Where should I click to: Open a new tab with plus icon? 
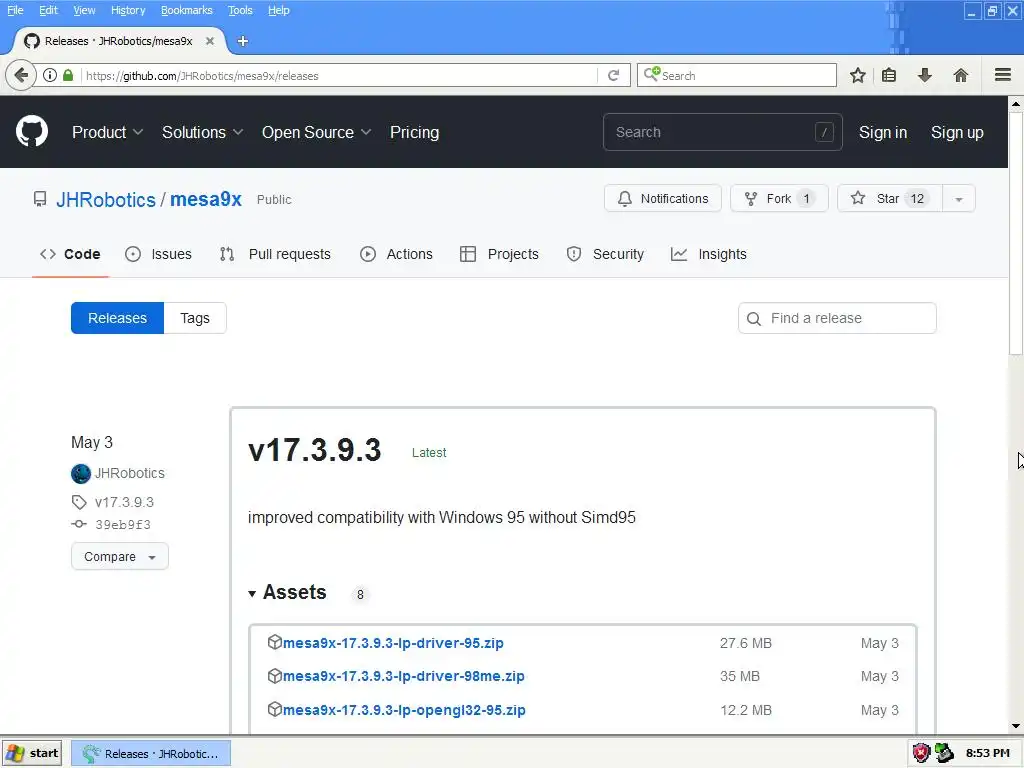(242, 41)
